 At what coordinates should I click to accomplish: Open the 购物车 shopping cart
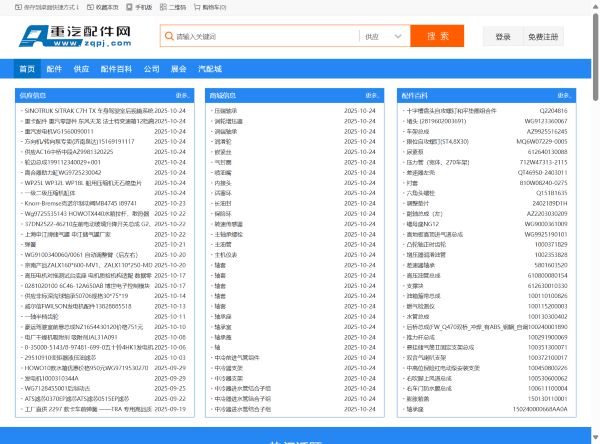(196, 5)
